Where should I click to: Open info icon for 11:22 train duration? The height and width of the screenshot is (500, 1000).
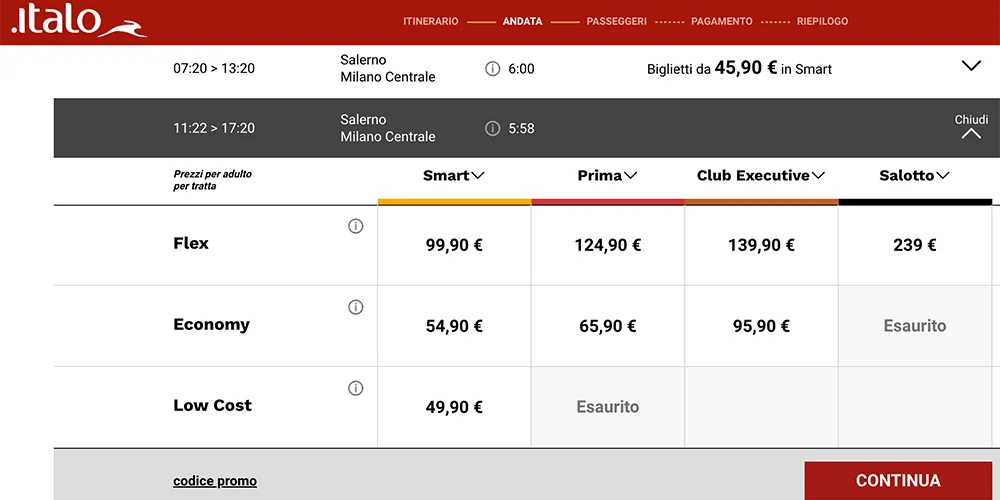[x=492, y=128]
